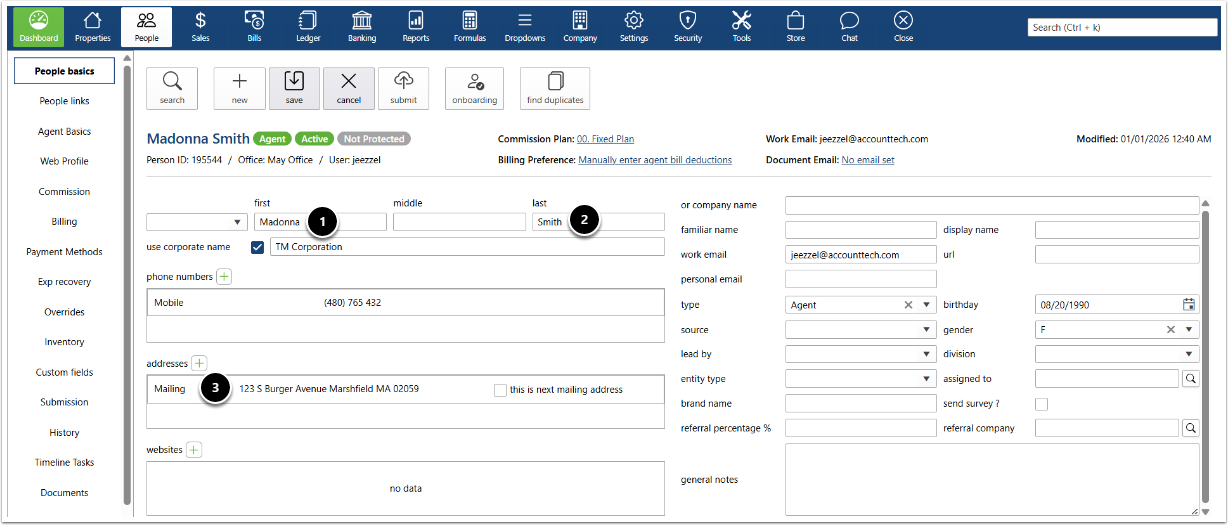Viewport: 1228px width, 525px height.
Task: Add a new address with plus icon
Action: coord(199,363)
